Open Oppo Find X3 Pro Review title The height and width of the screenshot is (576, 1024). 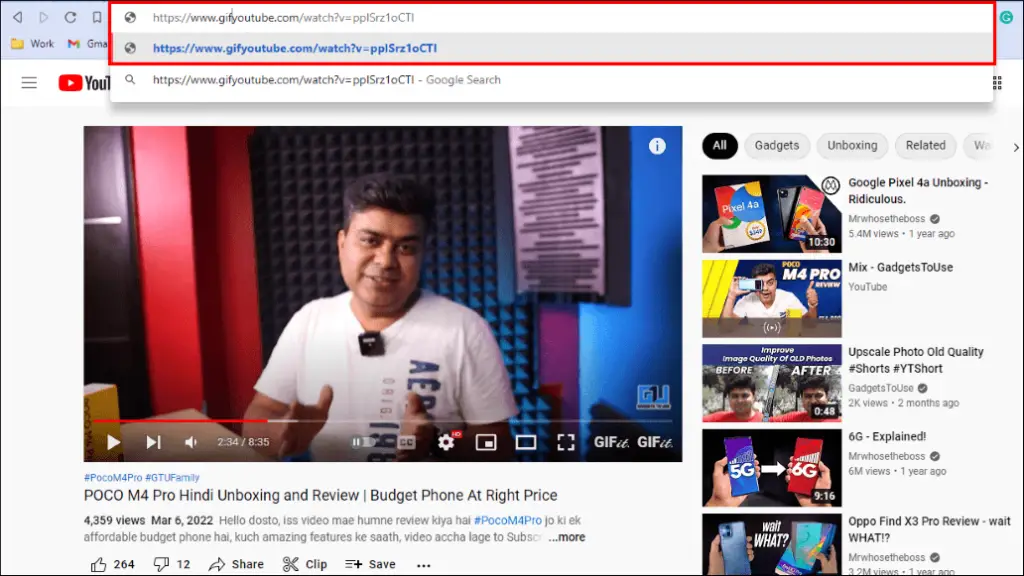pos(929,530)
